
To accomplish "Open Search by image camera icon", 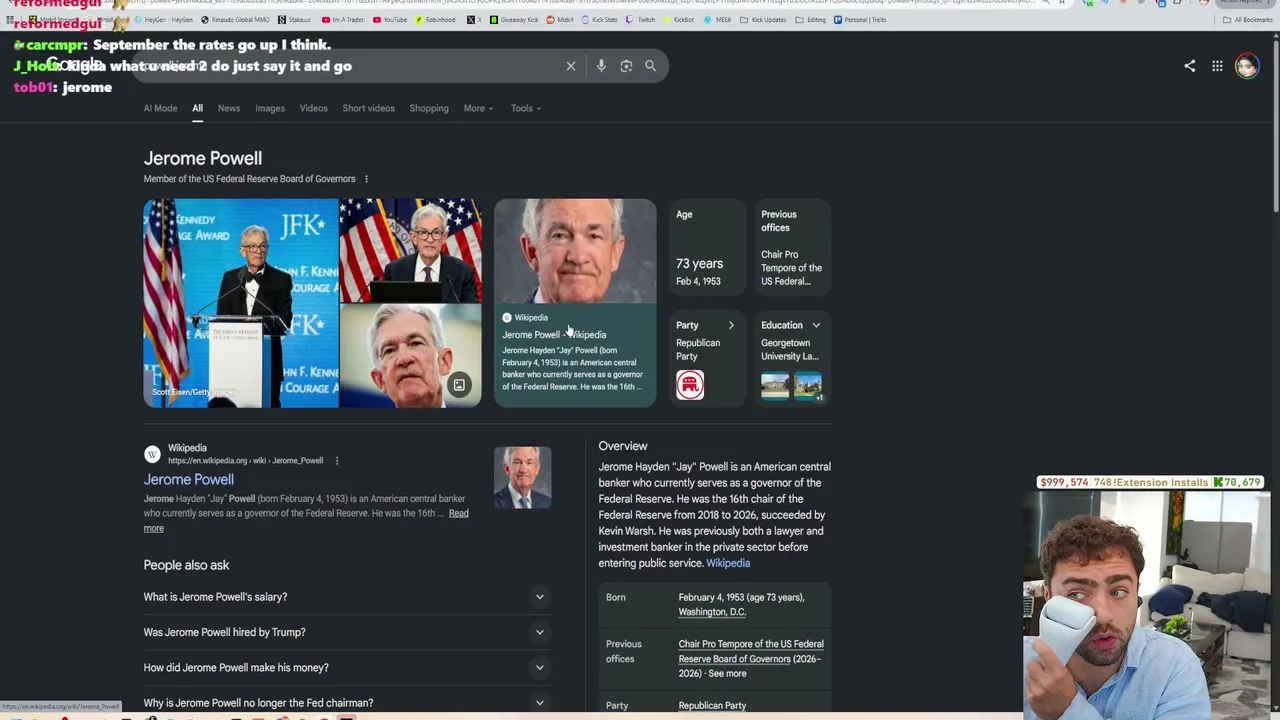I will coord(626,66).
